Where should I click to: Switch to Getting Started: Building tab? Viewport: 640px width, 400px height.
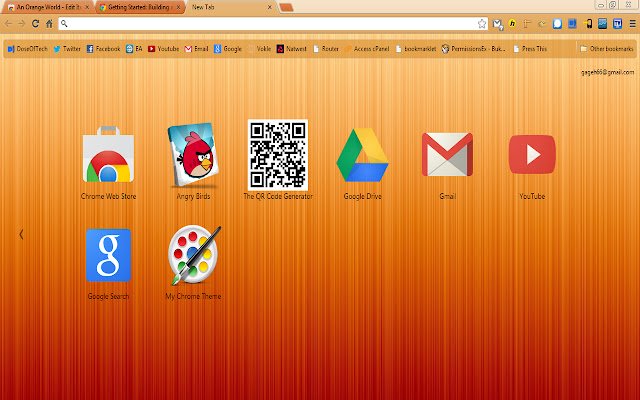[139, 7]
